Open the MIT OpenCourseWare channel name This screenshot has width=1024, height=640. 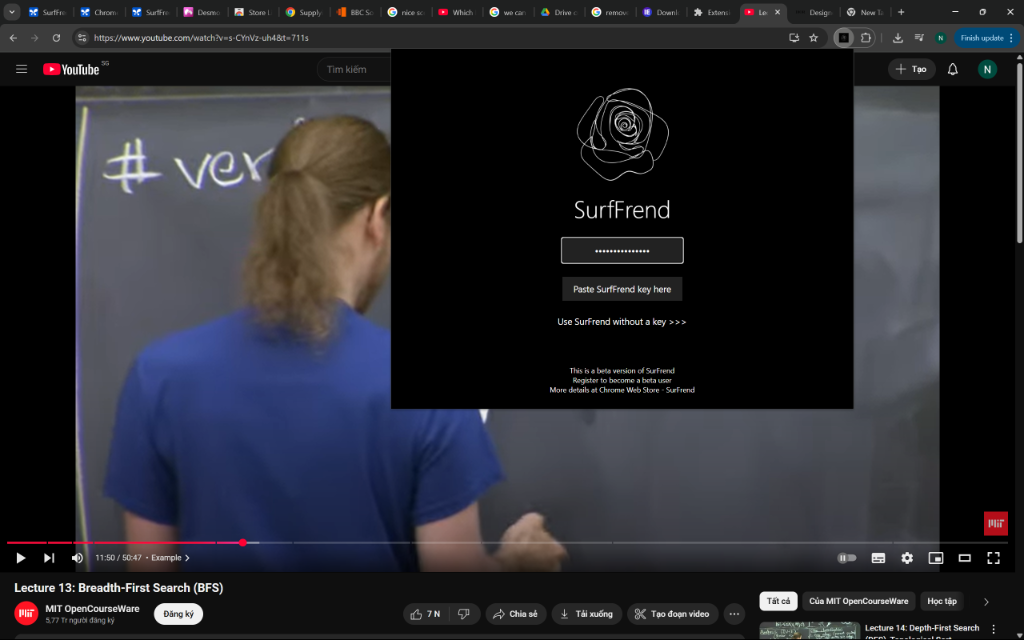coord(92,609)
